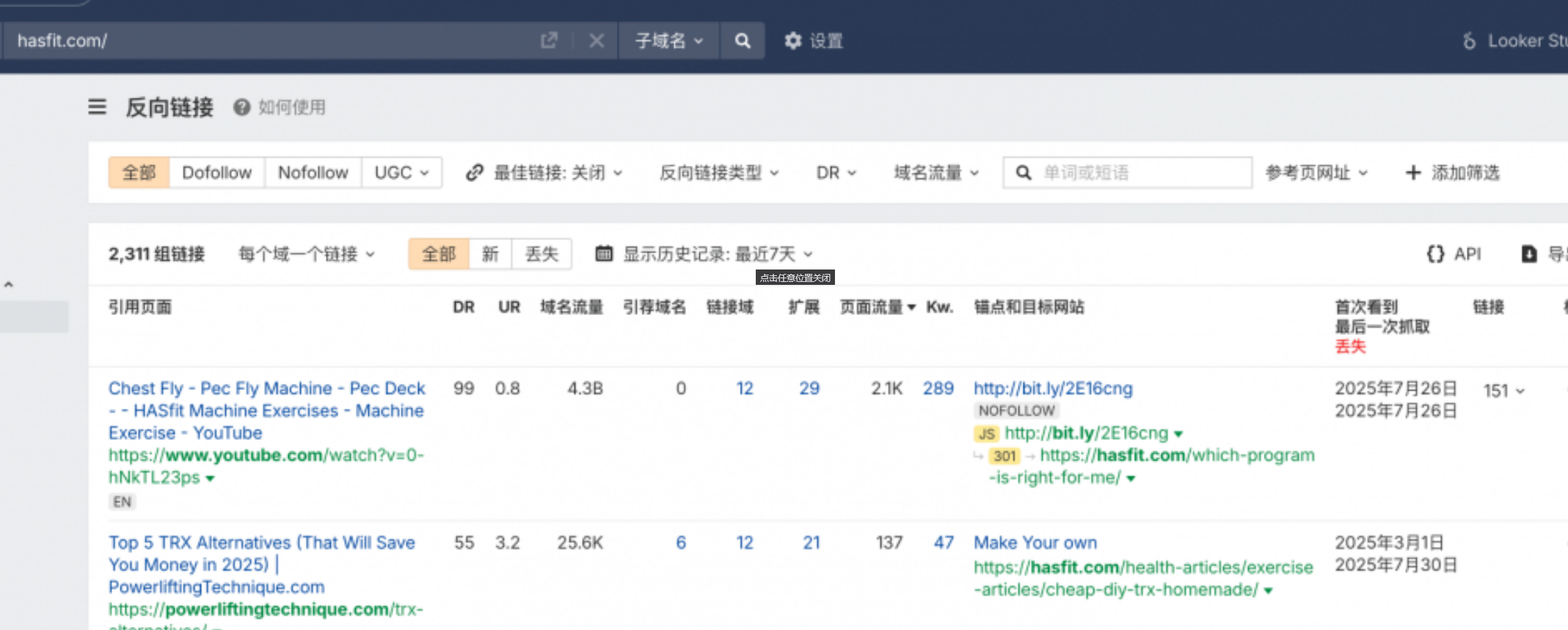
Task: Toggle the hamburger sidebar menu icon
Action: click(97, 107)
